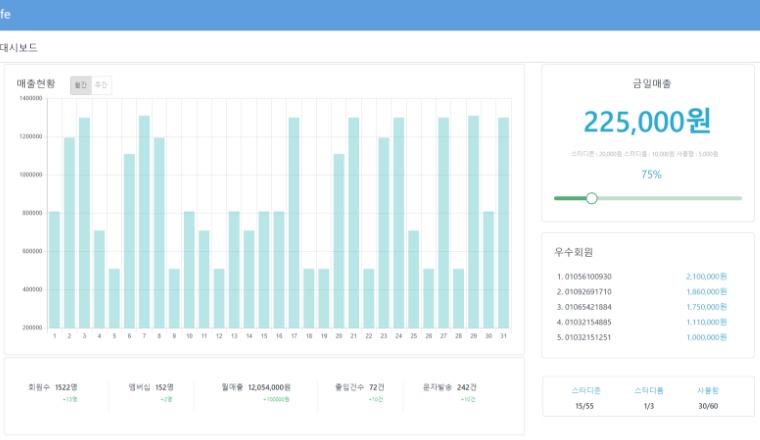This screenshot has width=760, height=440.
Task: Click the 75% progress value
Action: pos(651,174)
